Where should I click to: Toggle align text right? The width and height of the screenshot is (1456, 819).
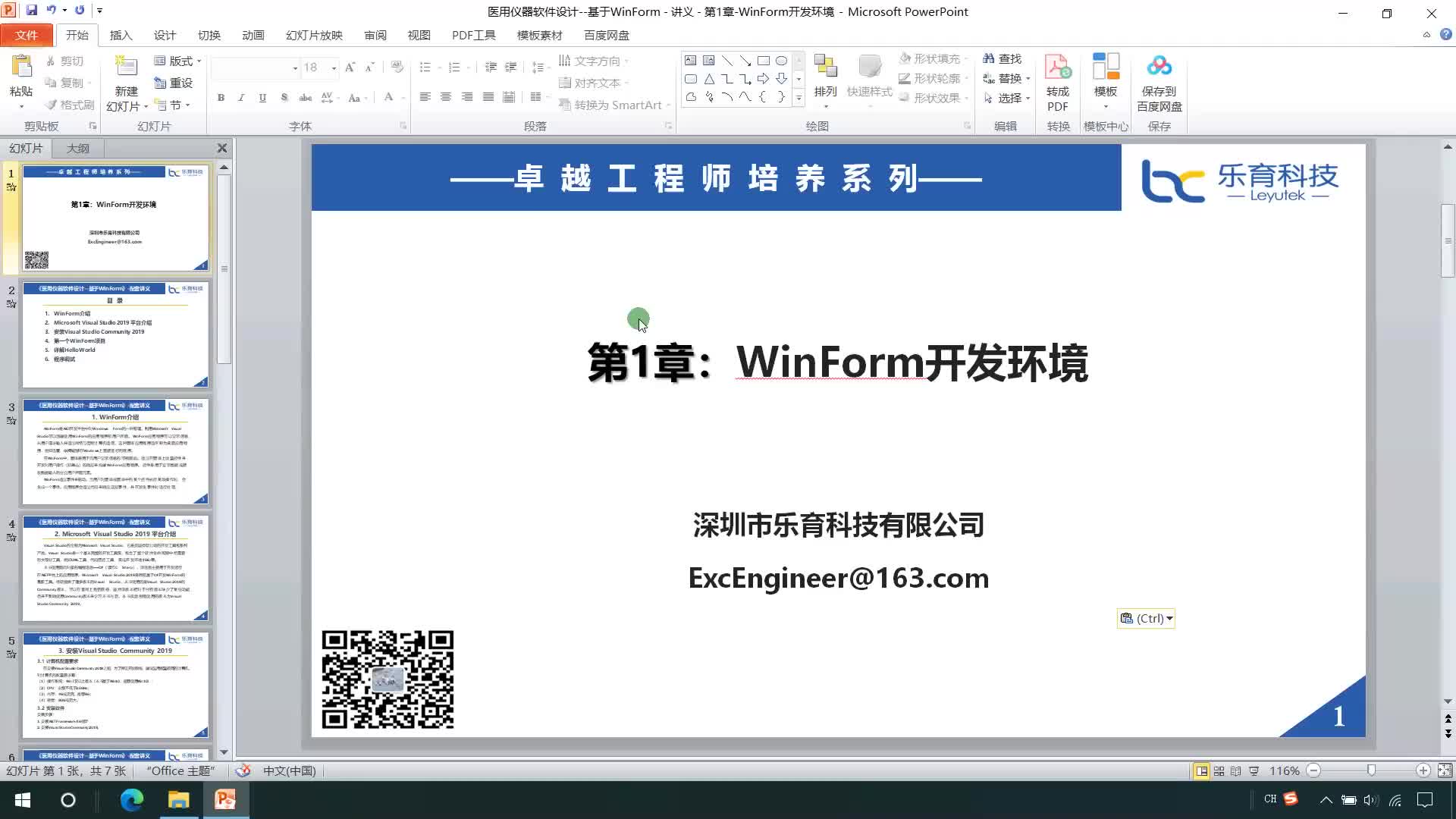tap(467, 97)
